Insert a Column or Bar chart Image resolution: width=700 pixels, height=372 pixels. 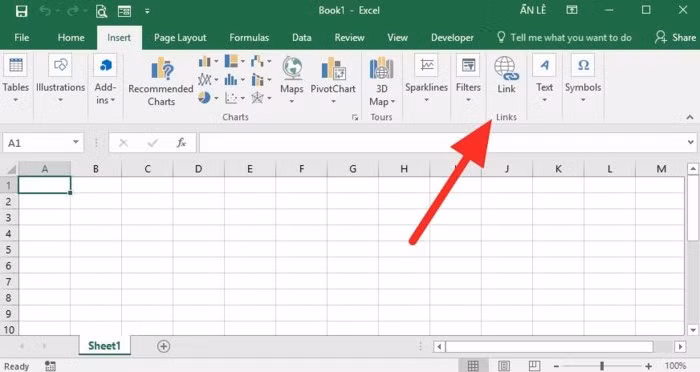pyautogui.click(x=208, y=61)
